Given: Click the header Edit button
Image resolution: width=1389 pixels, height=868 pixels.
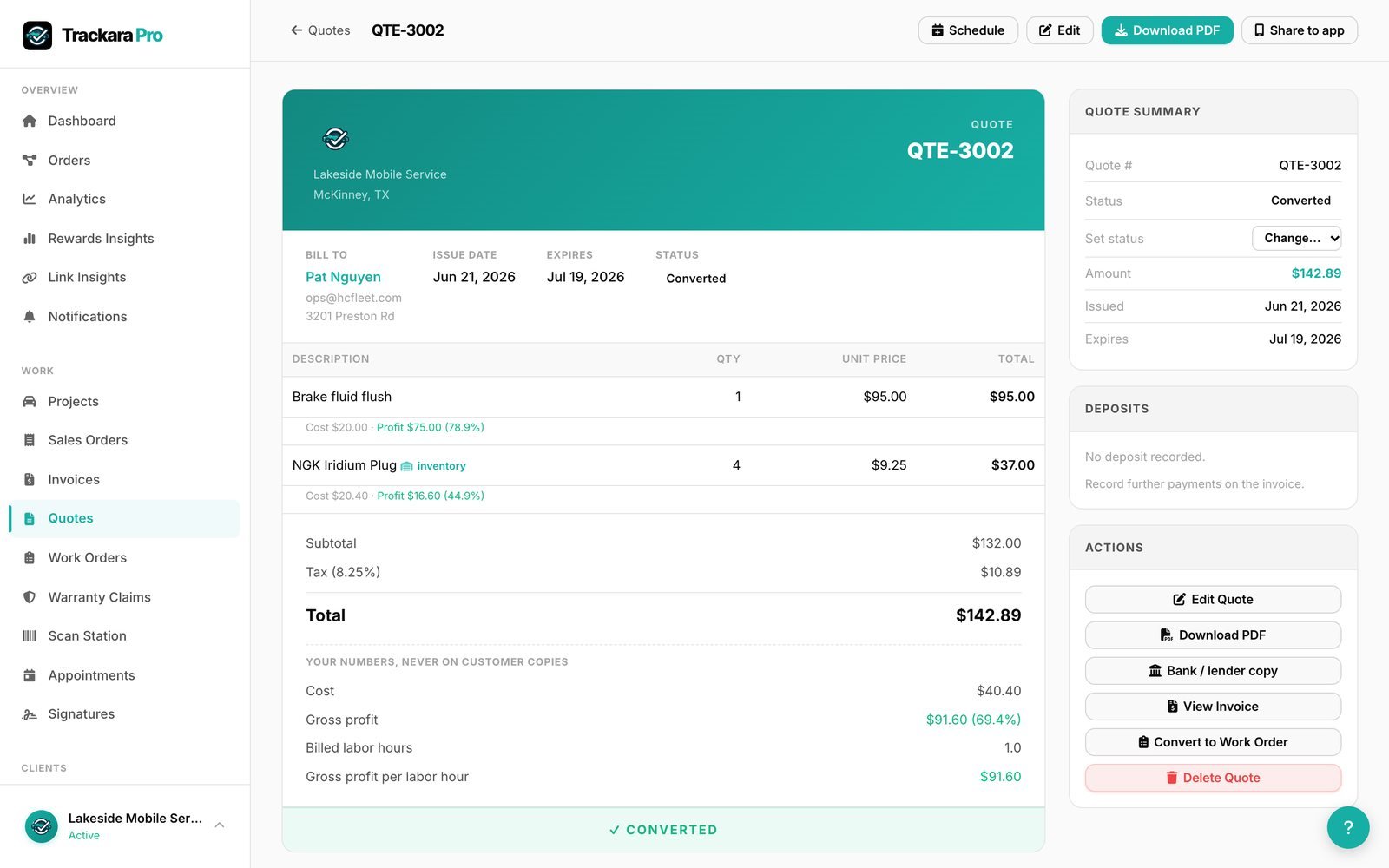Looking at the screenshot, I should click(1059, 30).
